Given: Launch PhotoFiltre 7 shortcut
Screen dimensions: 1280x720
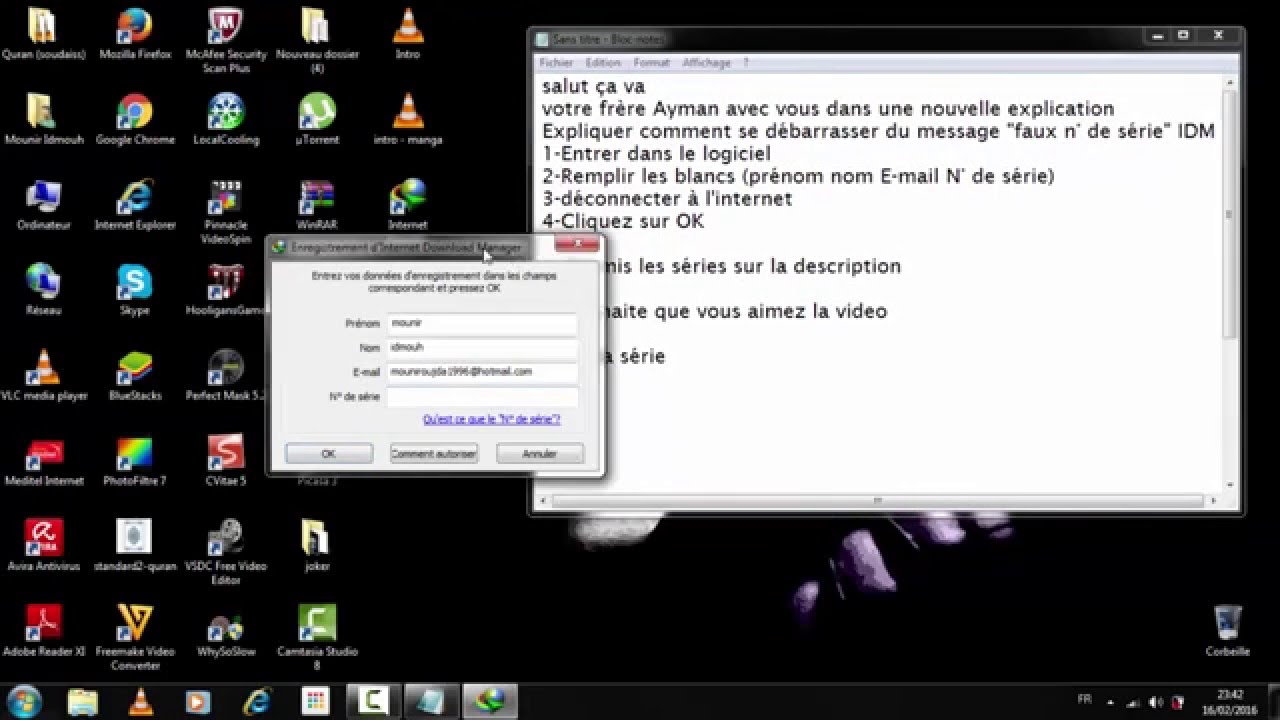Looking at the screenshot, I should (135, 460).
